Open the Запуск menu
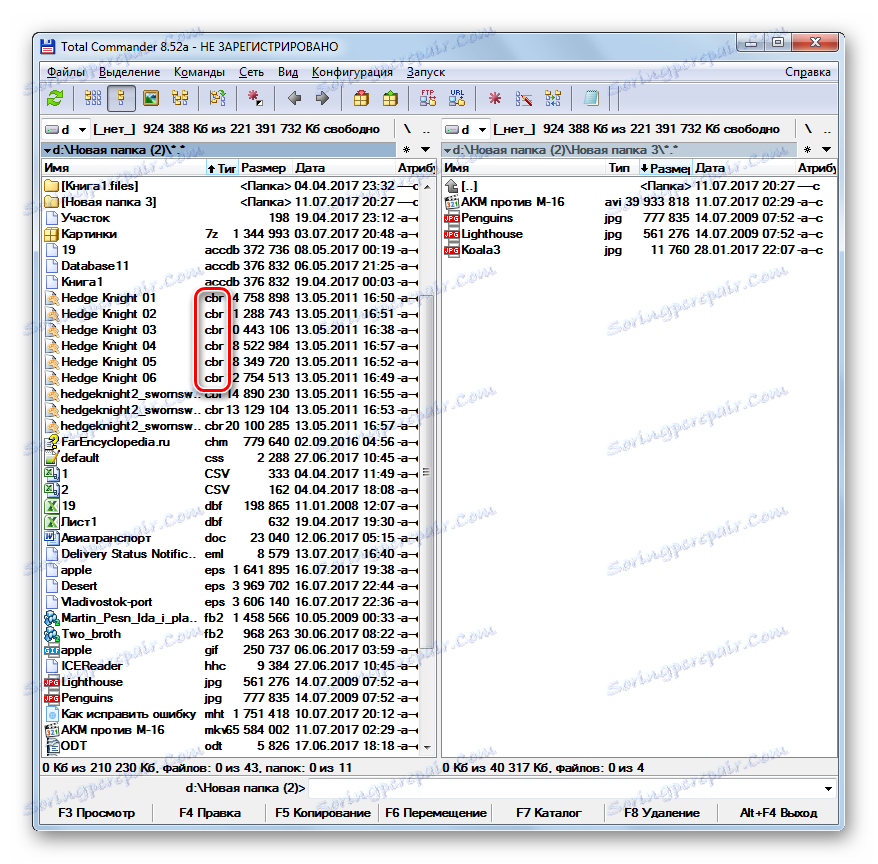Screen dimensions: 878x864 [x=426, y=72]
